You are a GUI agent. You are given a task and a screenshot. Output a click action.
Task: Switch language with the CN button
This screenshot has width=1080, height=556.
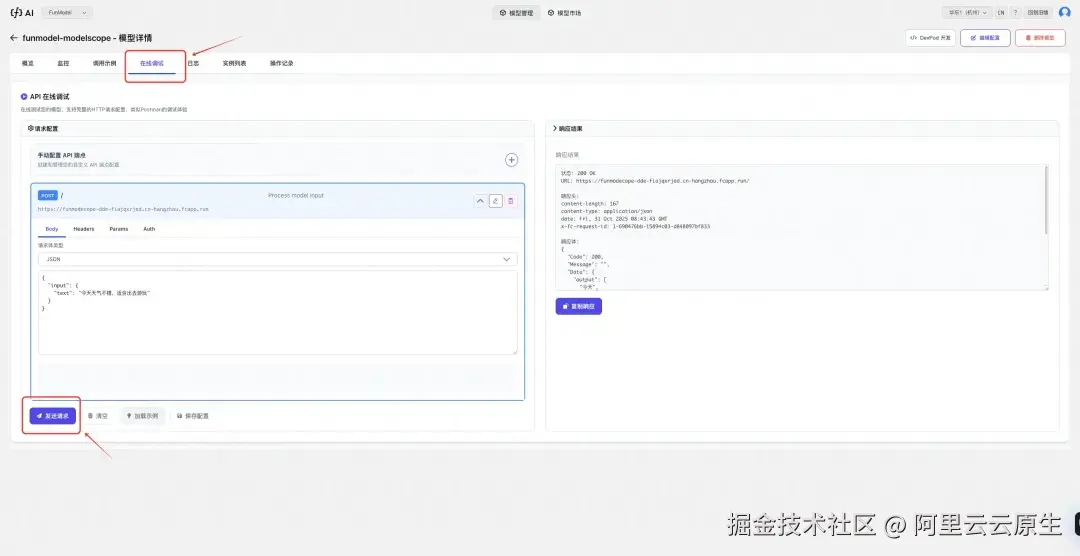tap(1001, 12)
